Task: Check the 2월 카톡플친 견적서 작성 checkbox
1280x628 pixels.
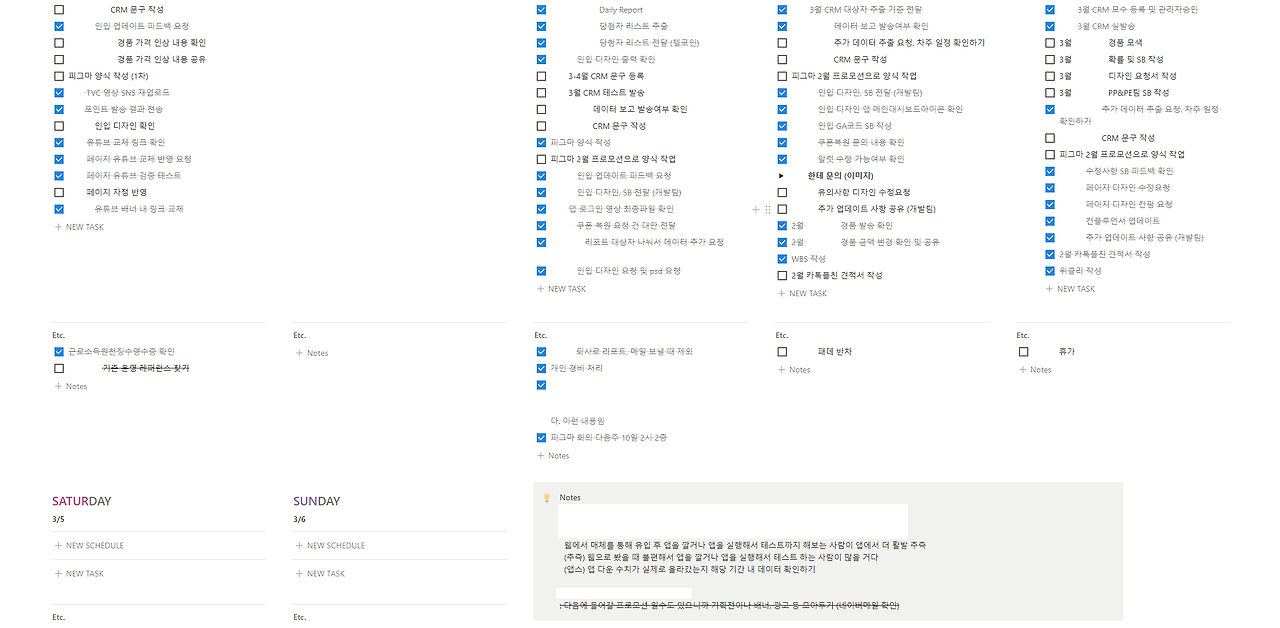Action: tap(782, 275)
